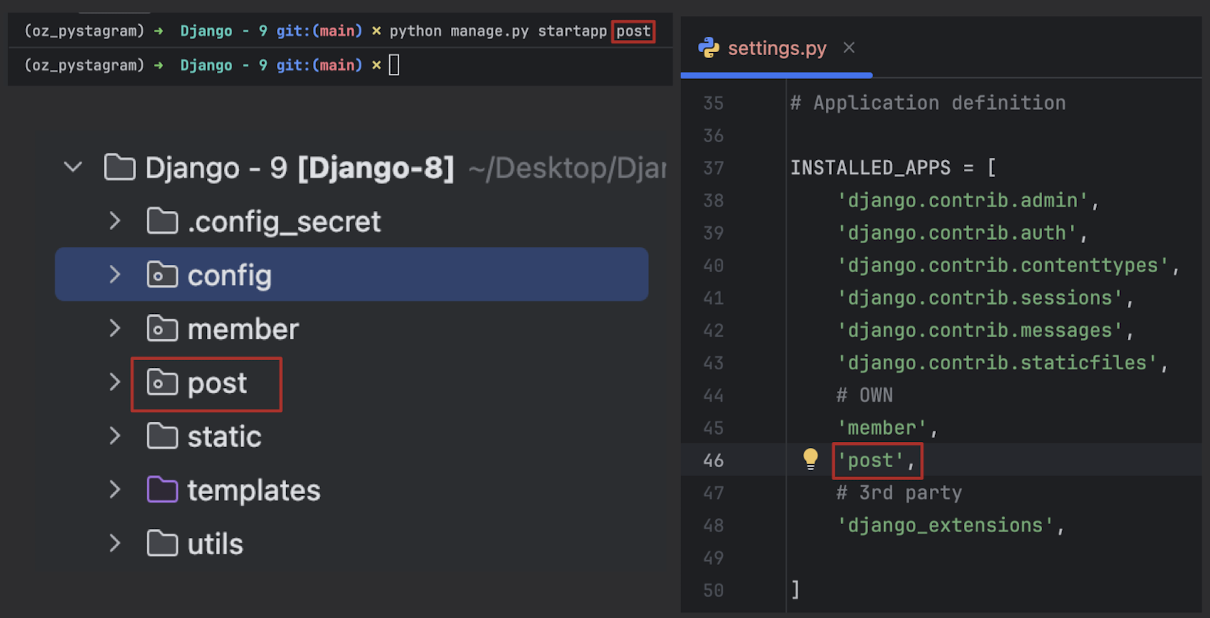Place cursor on 'django.contrib.contenttypes' string
This screenshot has width=1210, height=618.
pos(1004,265)
